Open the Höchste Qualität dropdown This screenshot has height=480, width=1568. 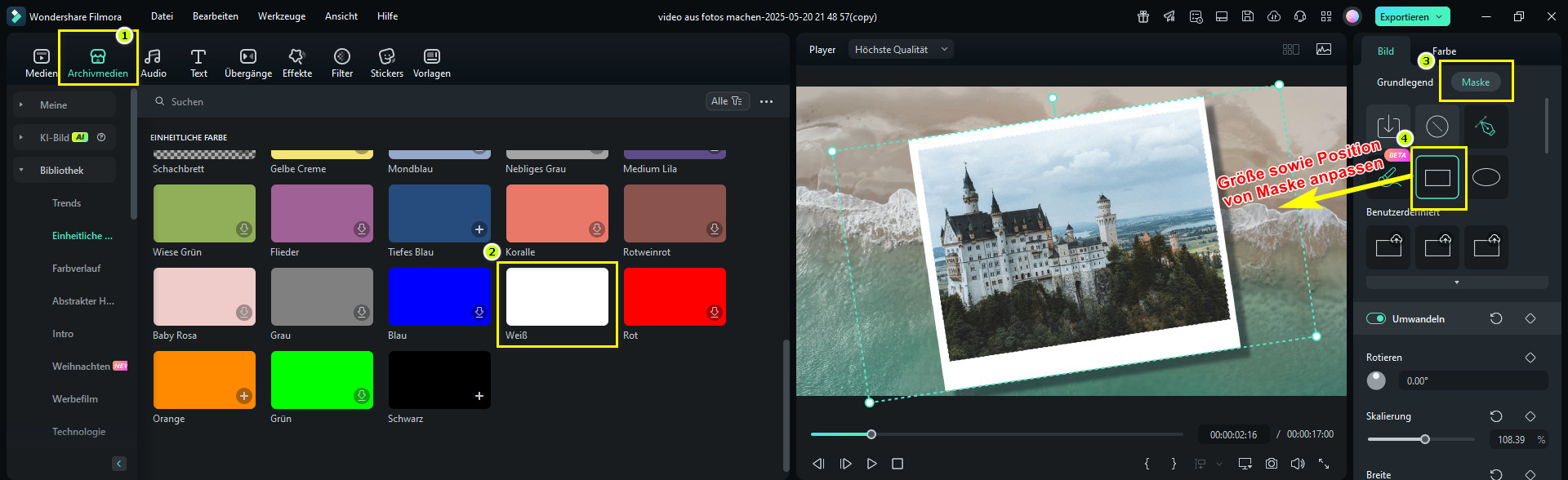click(901, 50)
